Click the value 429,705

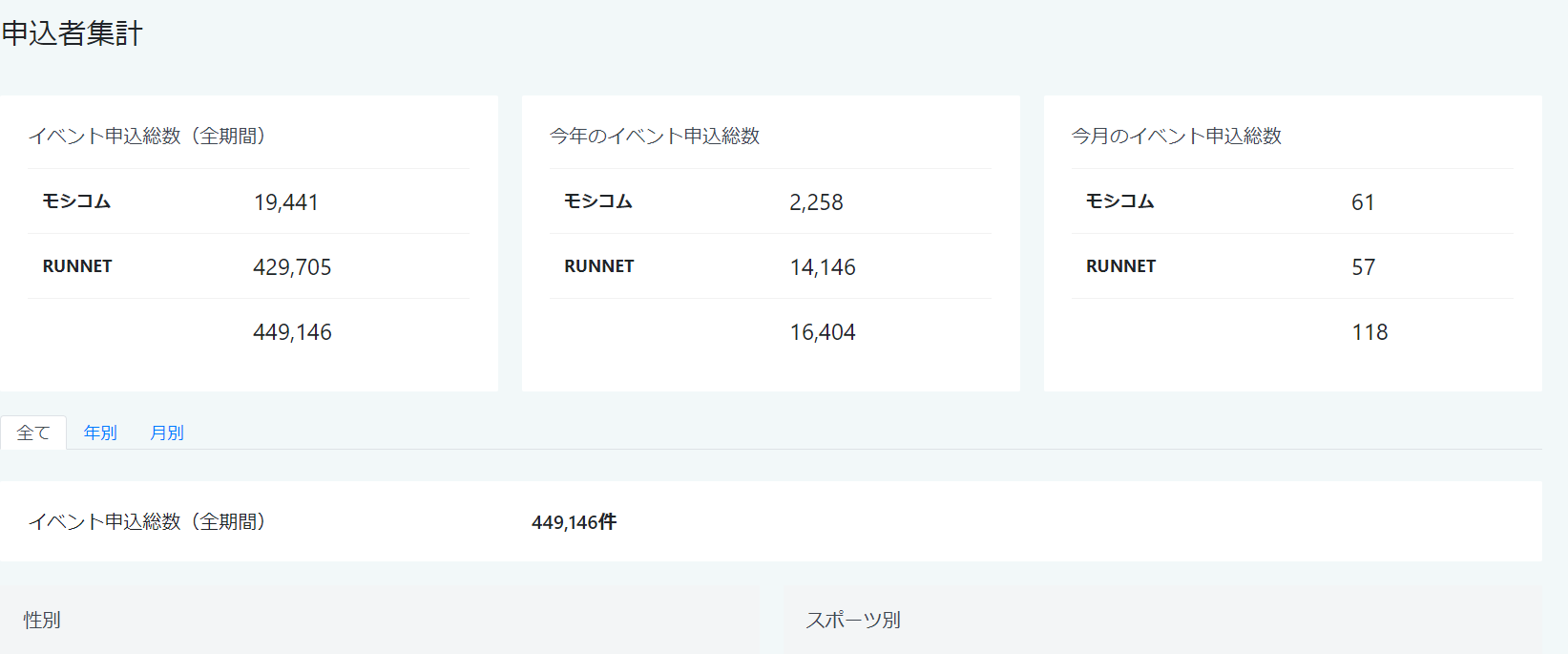pos(292,267)
